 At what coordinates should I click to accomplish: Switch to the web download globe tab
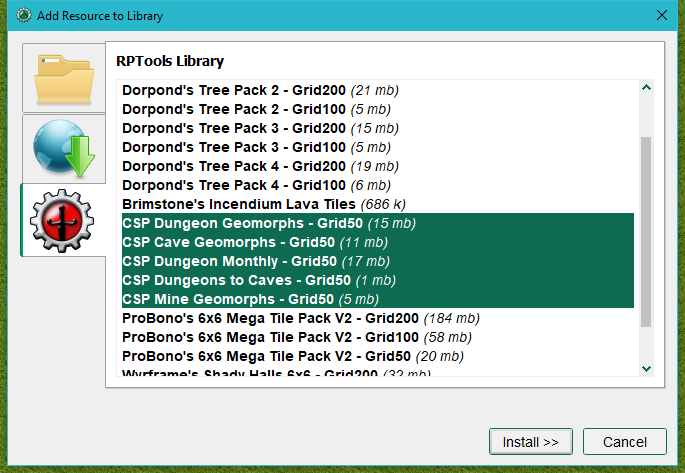tap(64, 148)
